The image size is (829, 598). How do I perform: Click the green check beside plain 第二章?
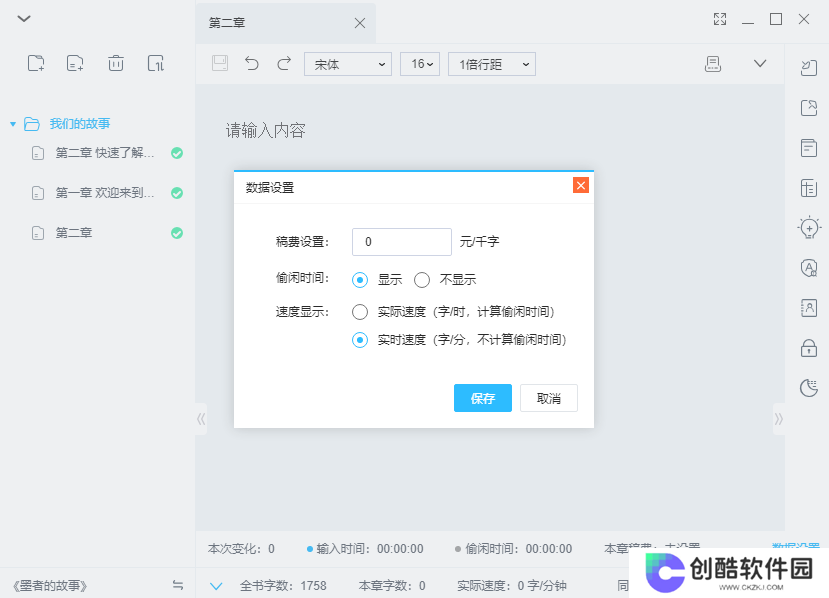(177, 233)
